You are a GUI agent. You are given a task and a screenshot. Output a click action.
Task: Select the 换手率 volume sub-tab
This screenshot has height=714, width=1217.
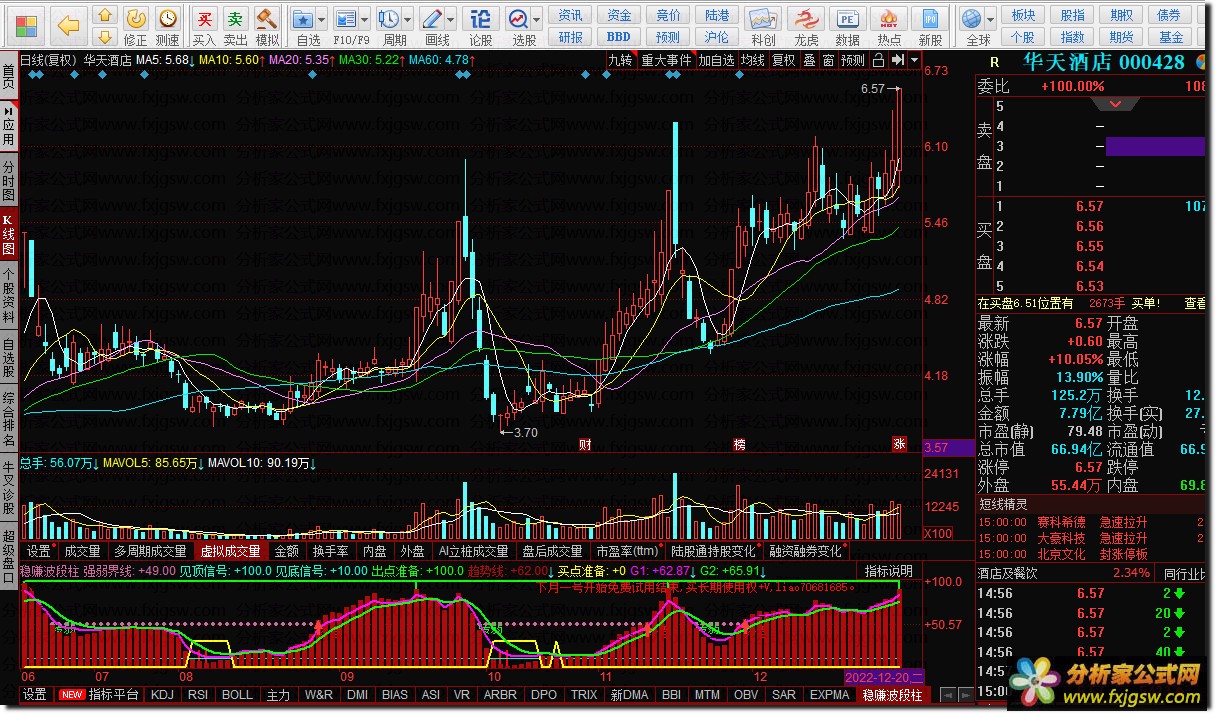[x=330, y=551]
